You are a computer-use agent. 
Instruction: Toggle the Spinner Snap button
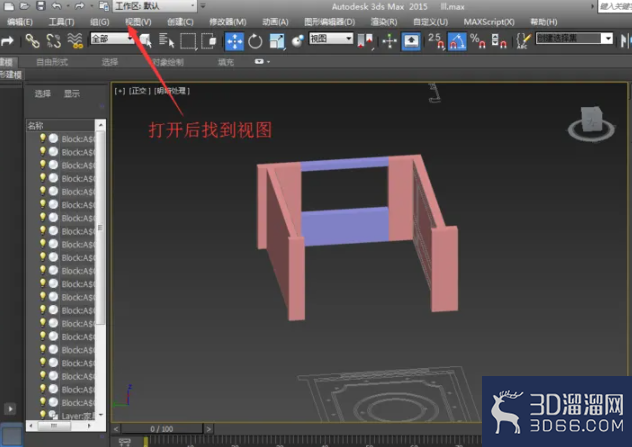click(499, 41)
